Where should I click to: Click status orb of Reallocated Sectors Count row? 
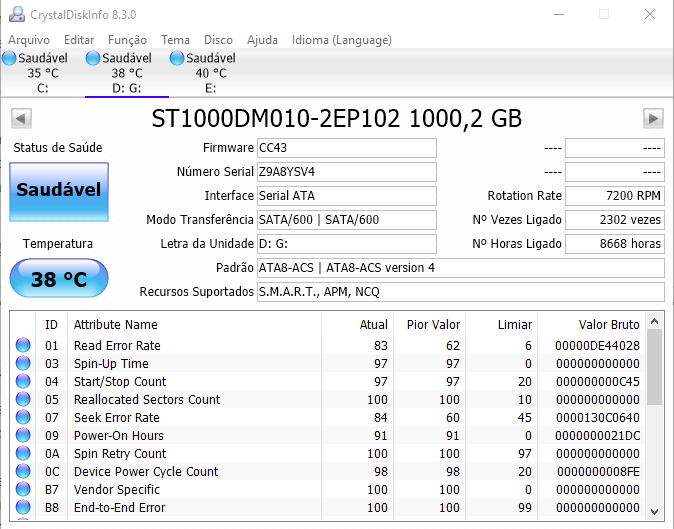(23, 399)
